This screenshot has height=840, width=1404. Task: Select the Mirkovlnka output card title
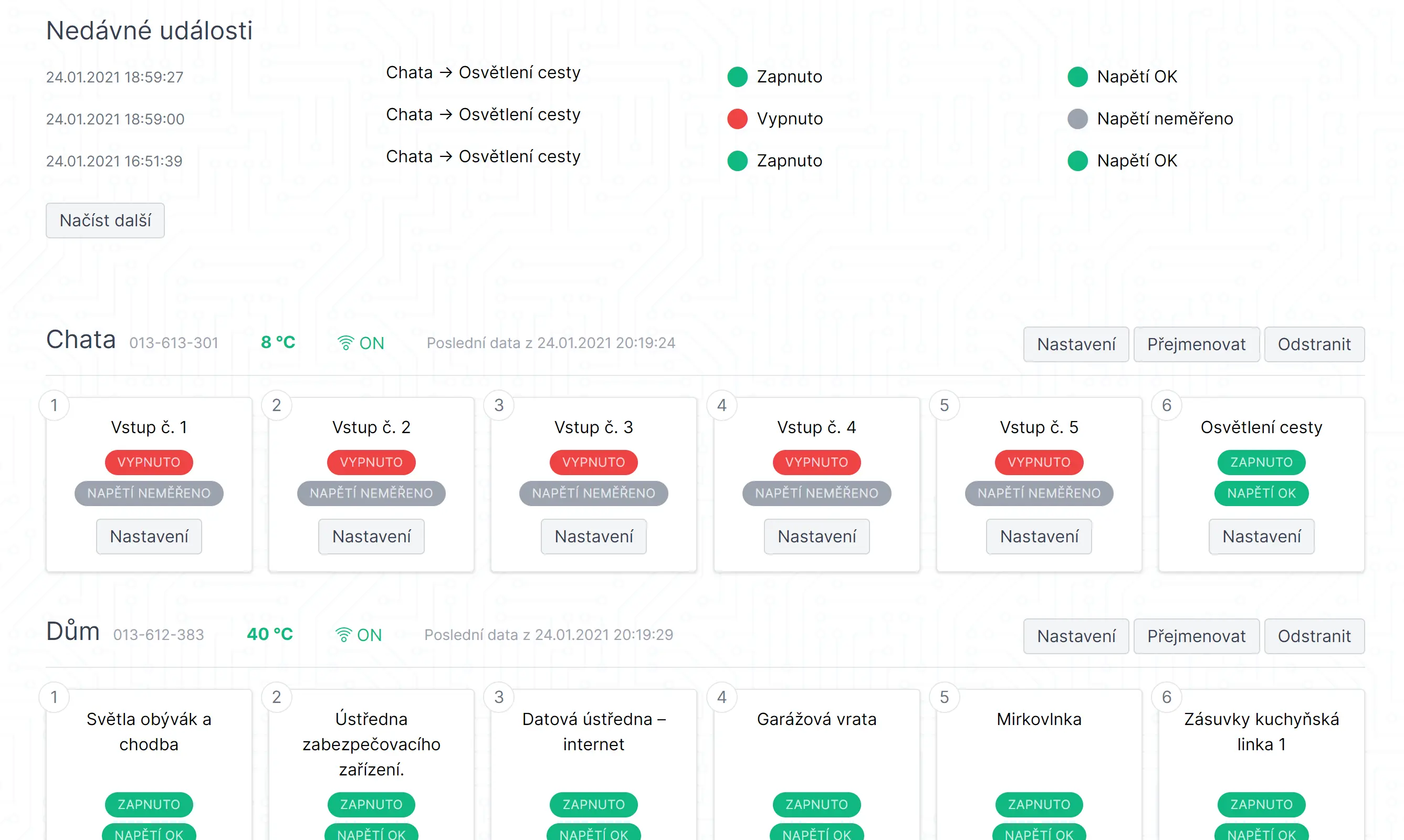click(1039, 719)
